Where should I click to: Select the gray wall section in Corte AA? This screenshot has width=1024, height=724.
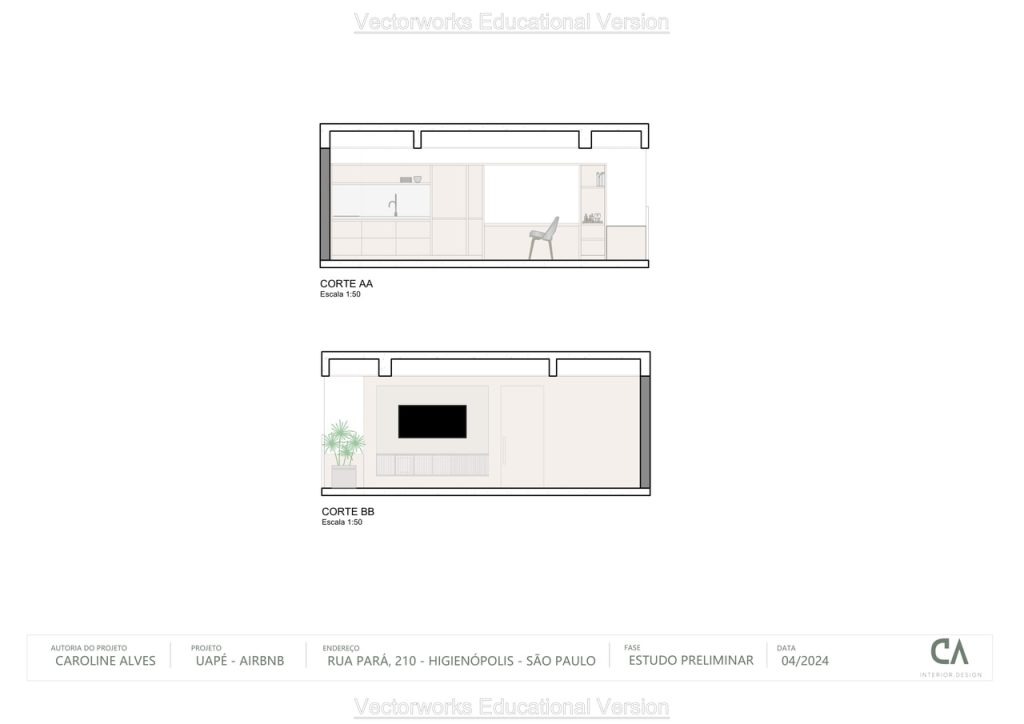click(x=325, y=204)
